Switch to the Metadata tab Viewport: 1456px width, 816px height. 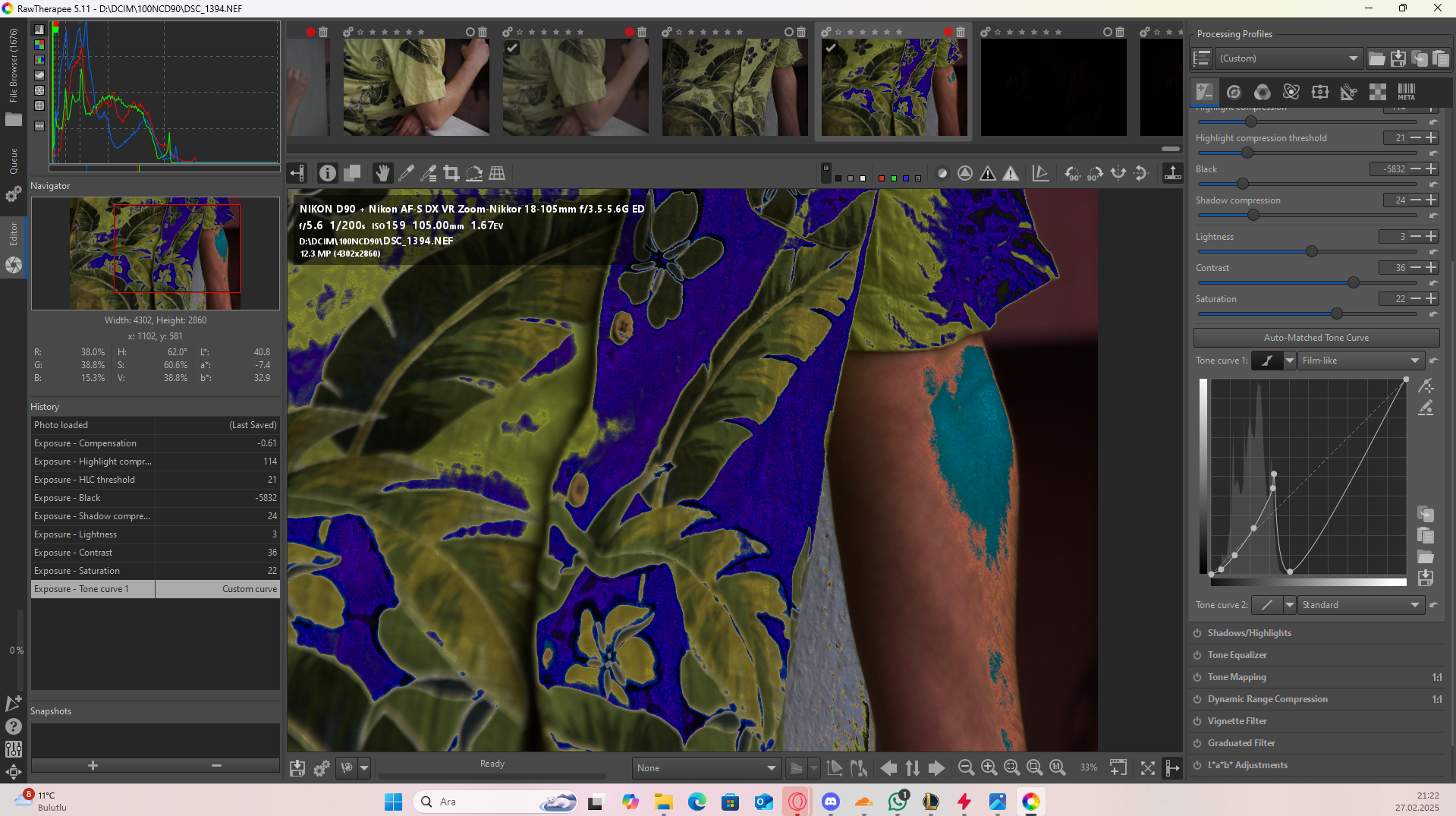pyautogui.click(x=1407, y=92)
